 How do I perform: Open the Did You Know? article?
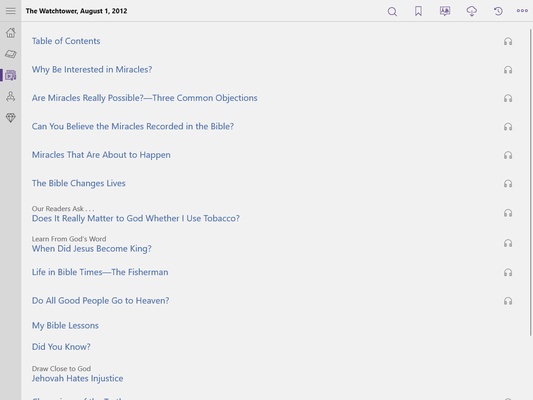tap(61, 347)
